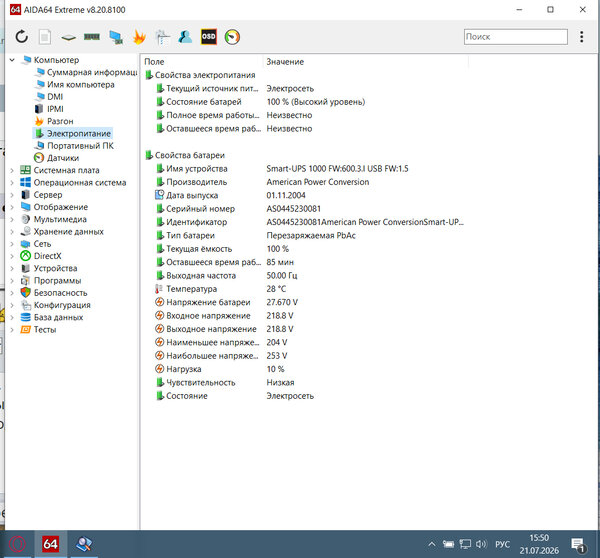
Task: Expand the Операционная система node
Action: [12, 183]
